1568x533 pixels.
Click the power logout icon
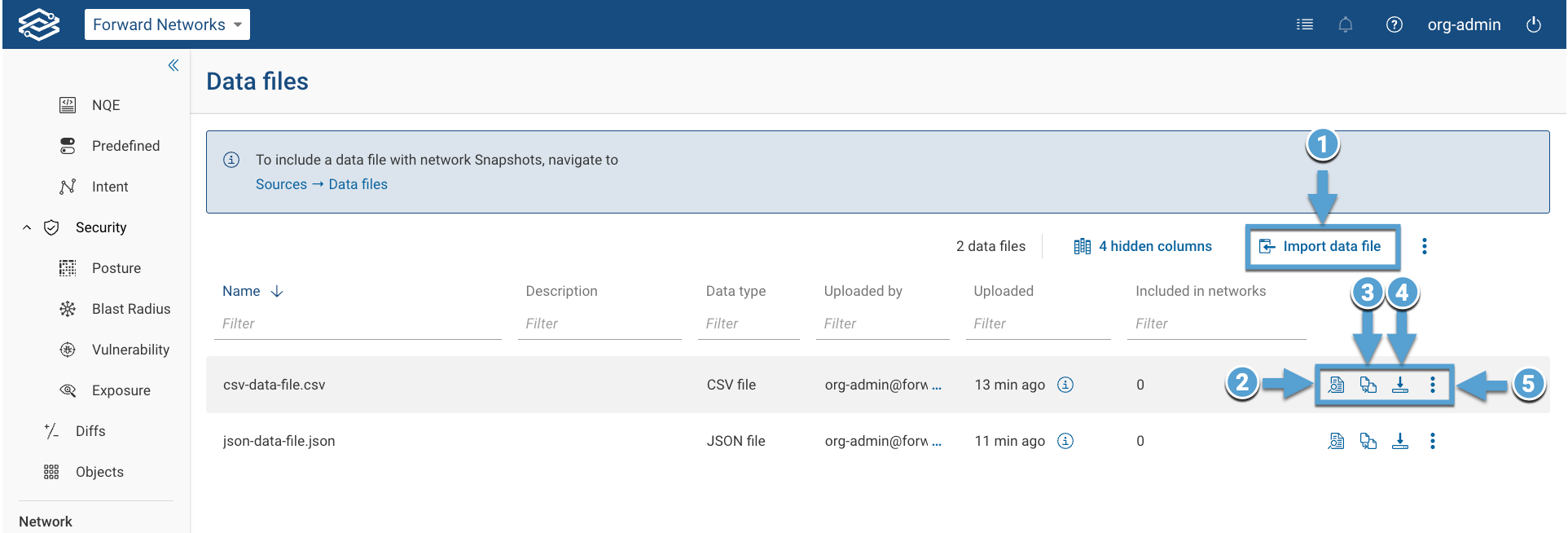coord(1534,24)
